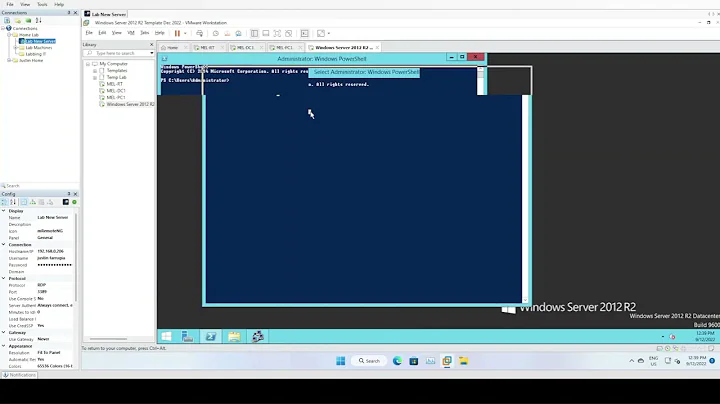Toggle the library sidebar view icon
720x404 pixels.
point(254,33)
